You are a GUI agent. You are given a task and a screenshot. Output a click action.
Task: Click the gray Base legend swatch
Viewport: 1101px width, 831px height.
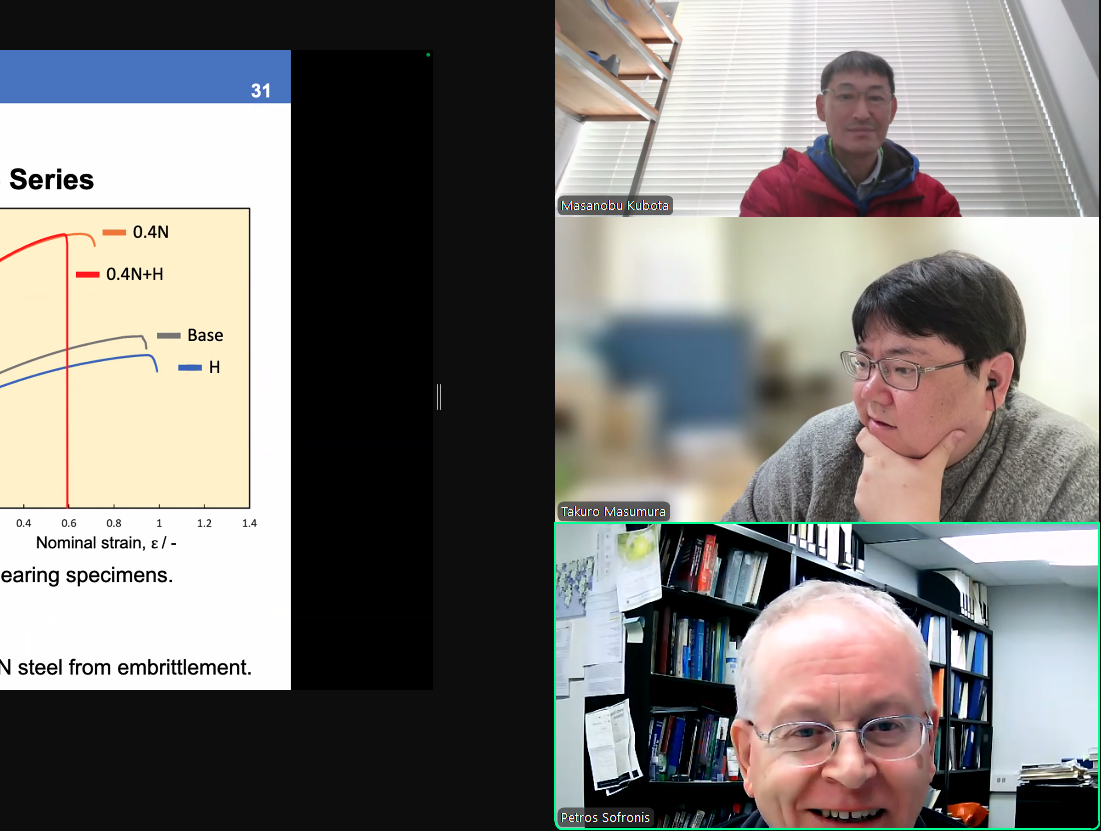[168, 335]
